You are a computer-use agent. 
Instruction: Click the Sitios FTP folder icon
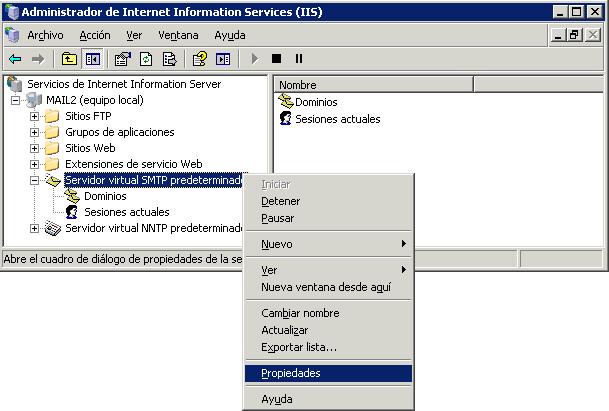coord(52,116)
